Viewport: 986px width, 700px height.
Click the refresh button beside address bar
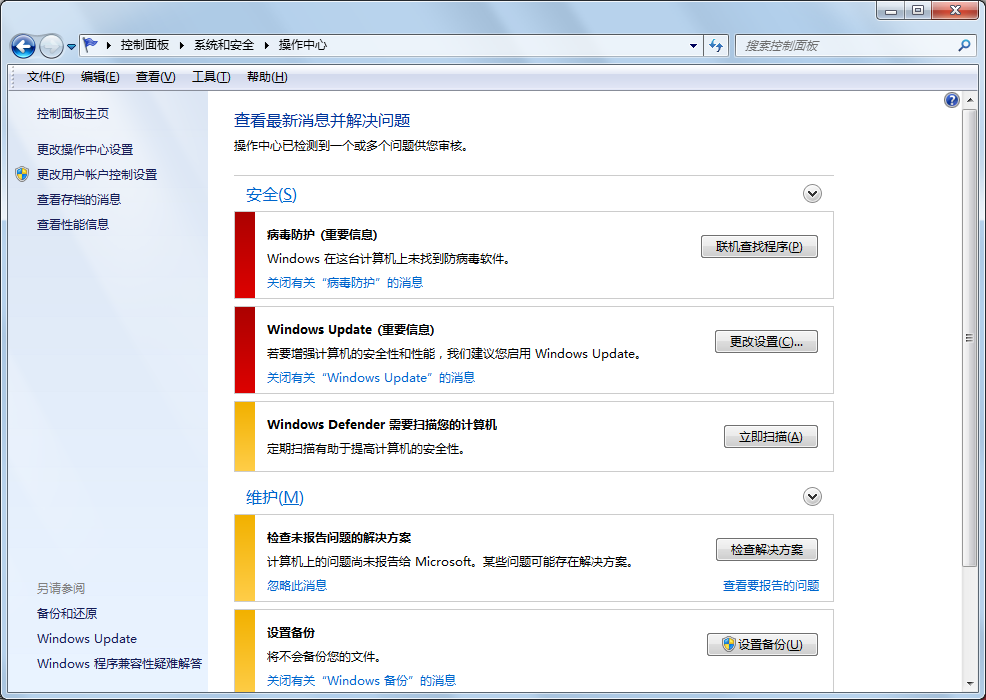tap(716, 45)
